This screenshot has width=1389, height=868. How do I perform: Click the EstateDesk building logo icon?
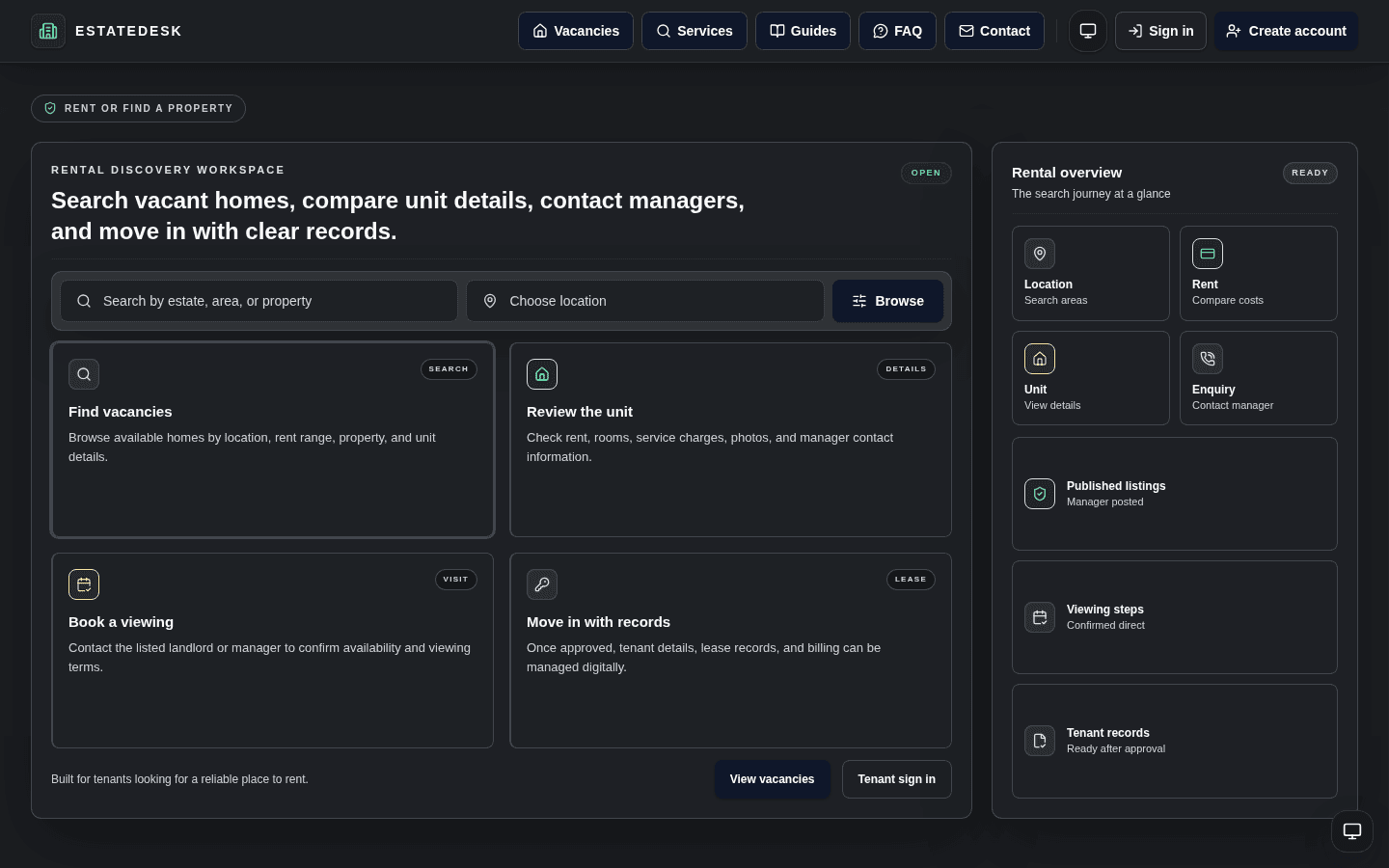click(48, 31)
